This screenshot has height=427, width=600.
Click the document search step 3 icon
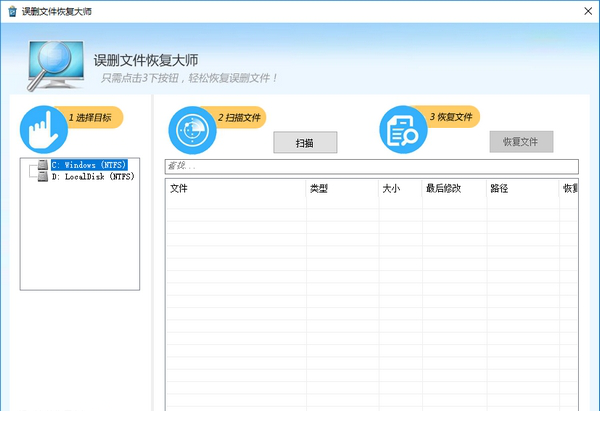403,130
